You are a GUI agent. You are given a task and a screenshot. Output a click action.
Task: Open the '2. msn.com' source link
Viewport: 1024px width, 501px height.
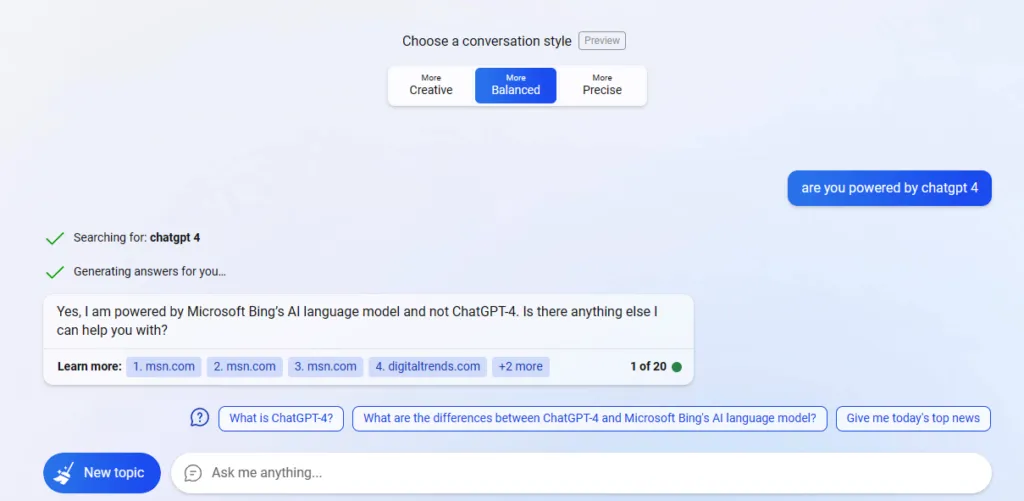click(x=245, y=366)
